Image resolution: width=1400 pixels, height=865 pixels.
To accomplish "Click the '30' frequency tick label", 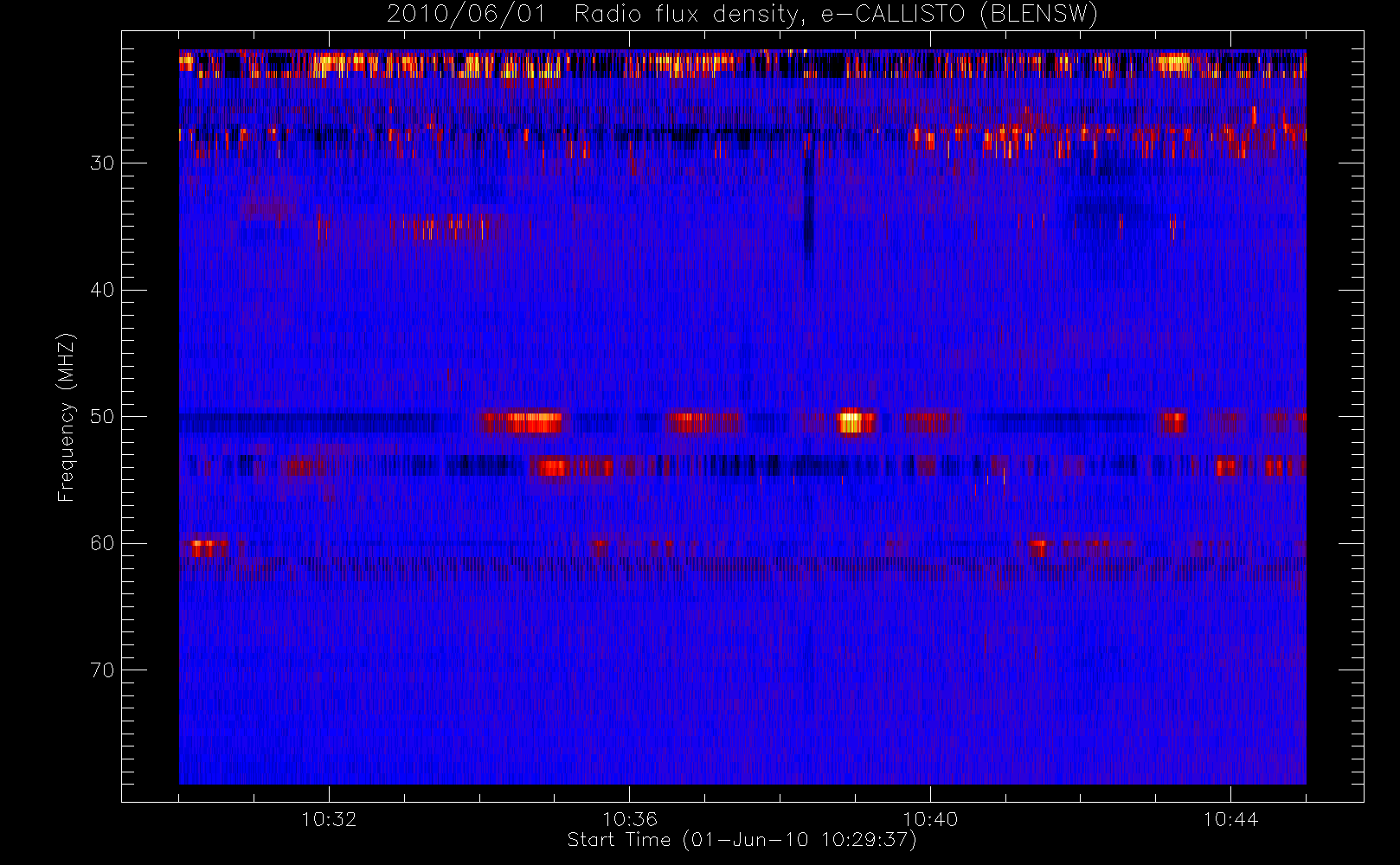I will pyautogui.click(x=102, y=163).
